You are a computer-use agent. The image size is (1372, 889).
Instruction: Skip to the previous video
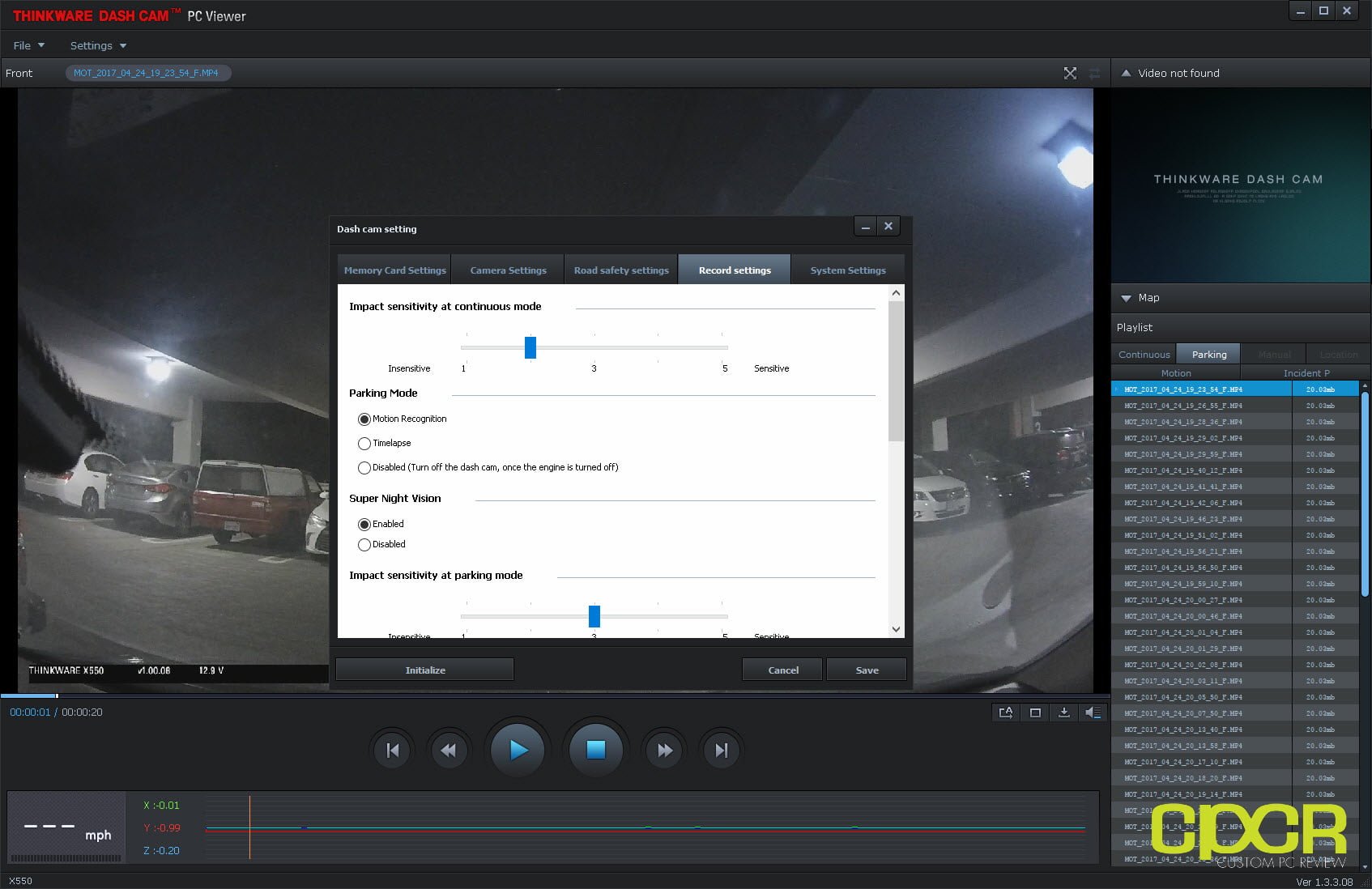[393, 751]
